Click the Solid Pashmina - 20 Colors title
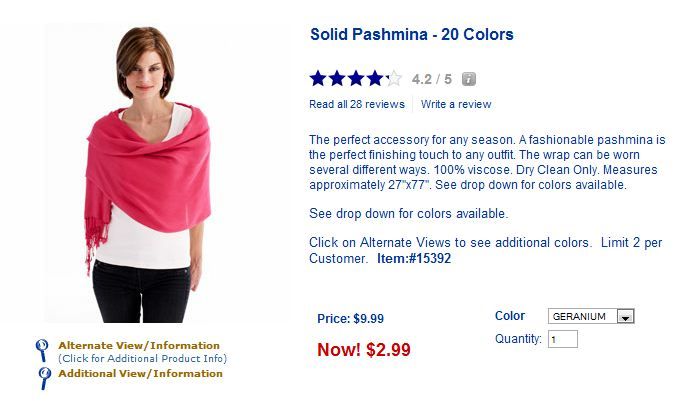This screenshot has width=689, height=401. pos(411,35)
